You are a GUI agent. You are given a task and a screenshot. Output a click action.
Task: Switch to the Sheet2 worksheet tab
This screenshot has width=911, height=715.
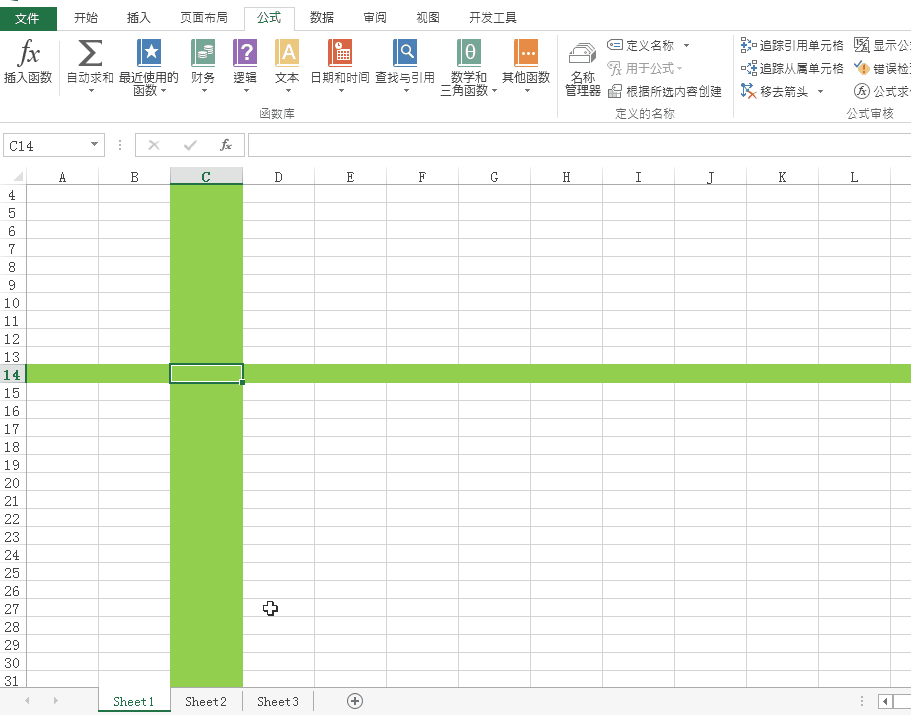coord(206,701)
